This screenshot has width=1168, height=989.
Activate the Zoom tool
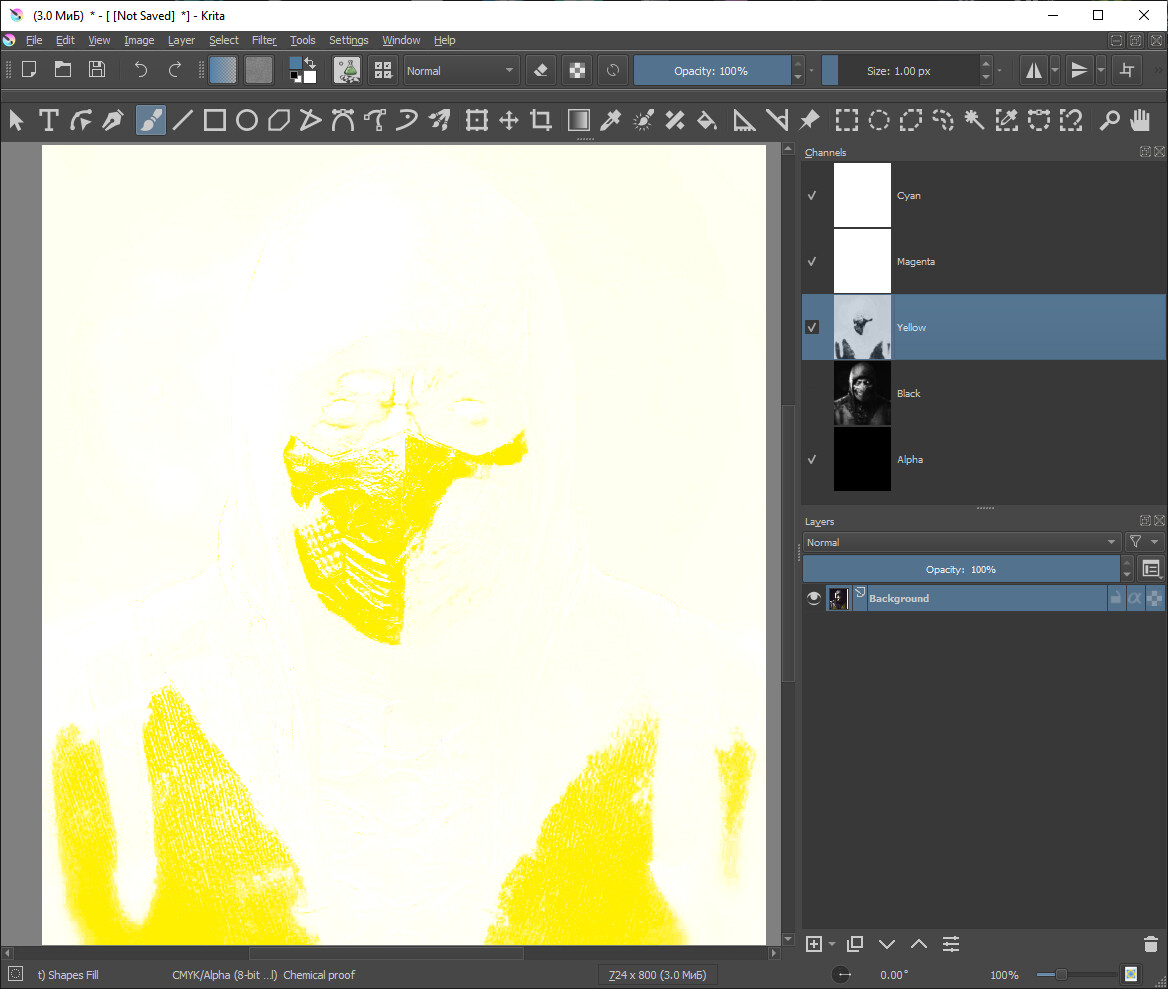[x=1109, y=121]
